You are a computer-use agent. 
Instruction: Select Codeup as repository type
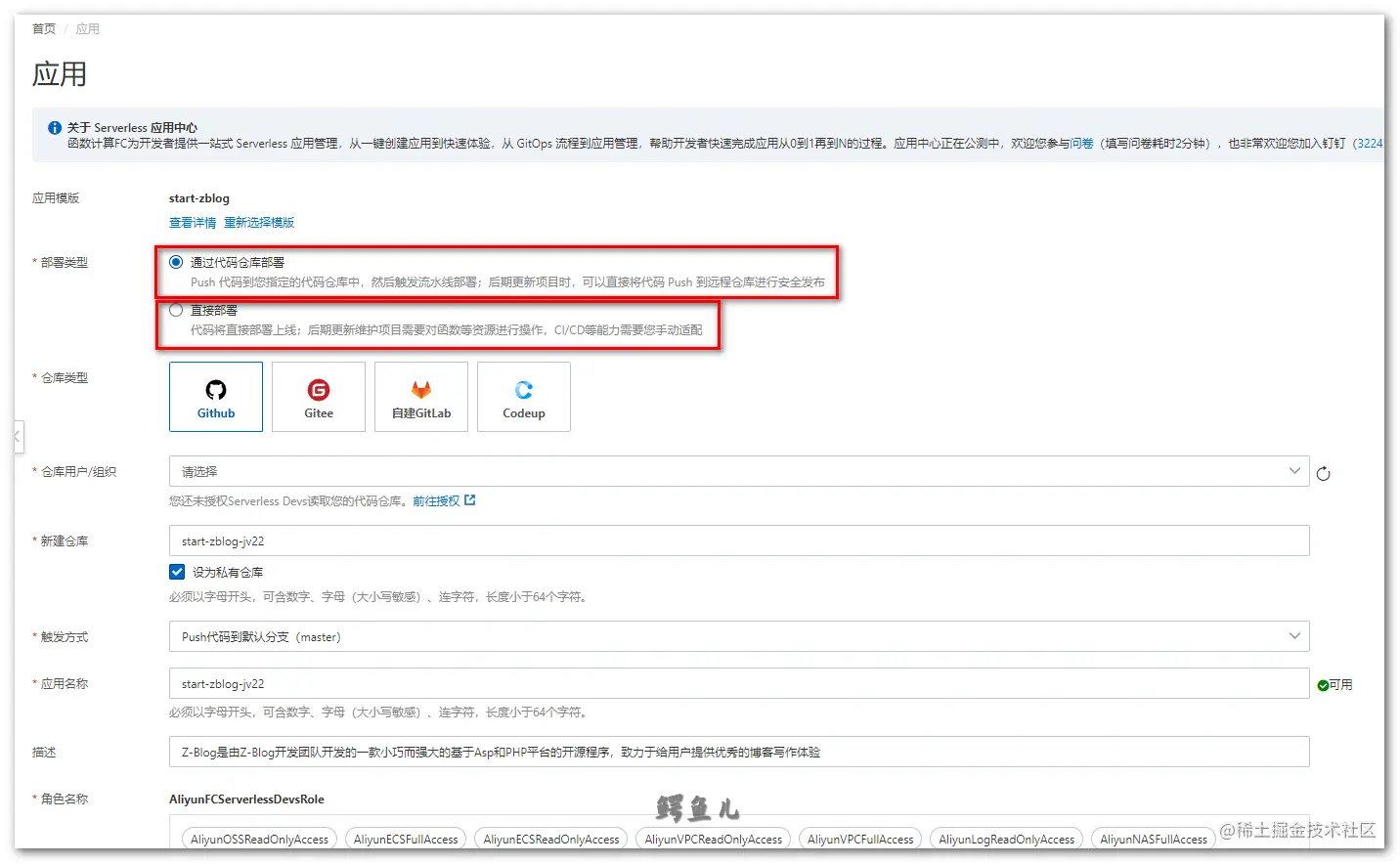[524, 397]
